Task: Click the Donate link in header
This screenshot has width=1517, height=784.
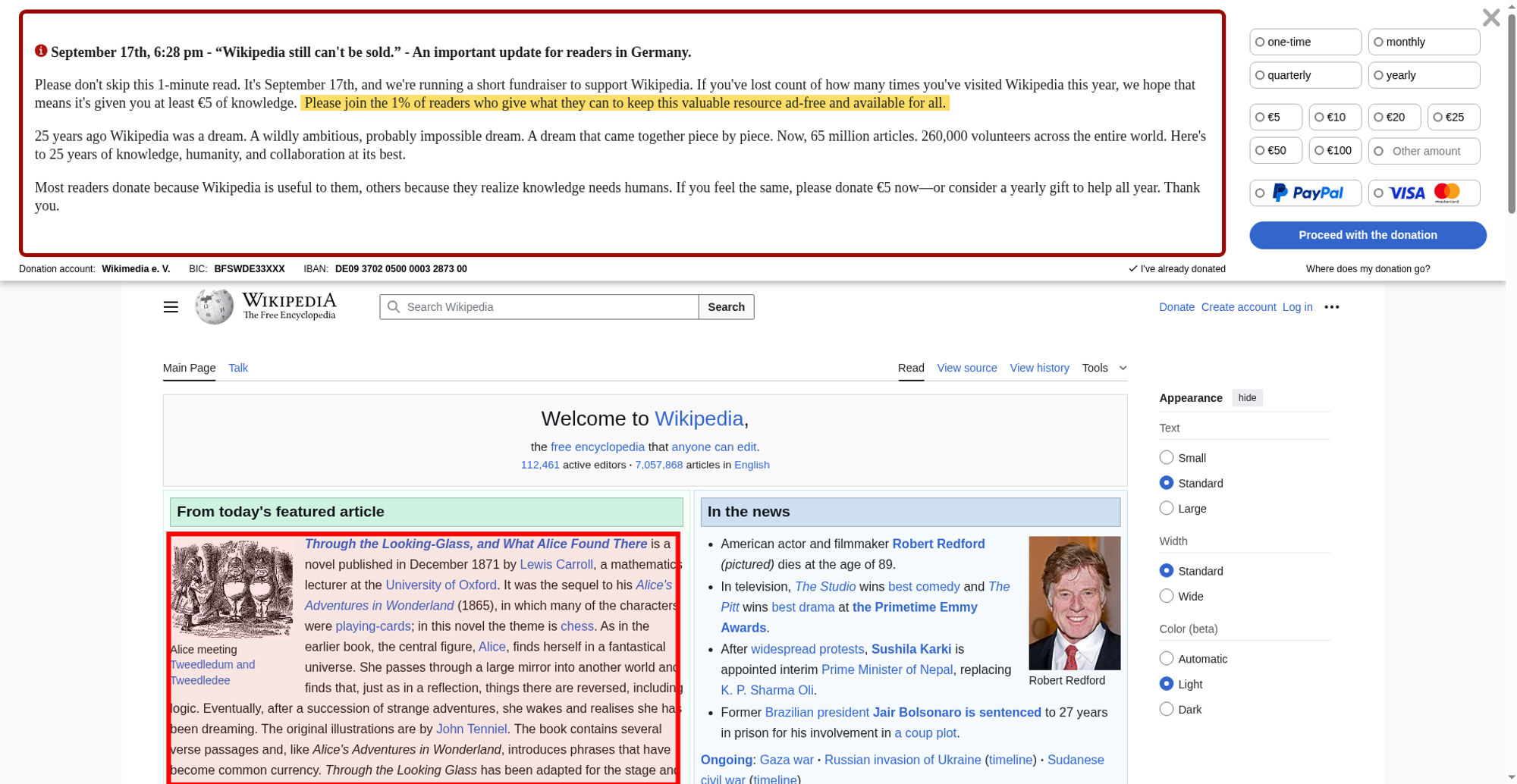Action: pos(1176,307)
